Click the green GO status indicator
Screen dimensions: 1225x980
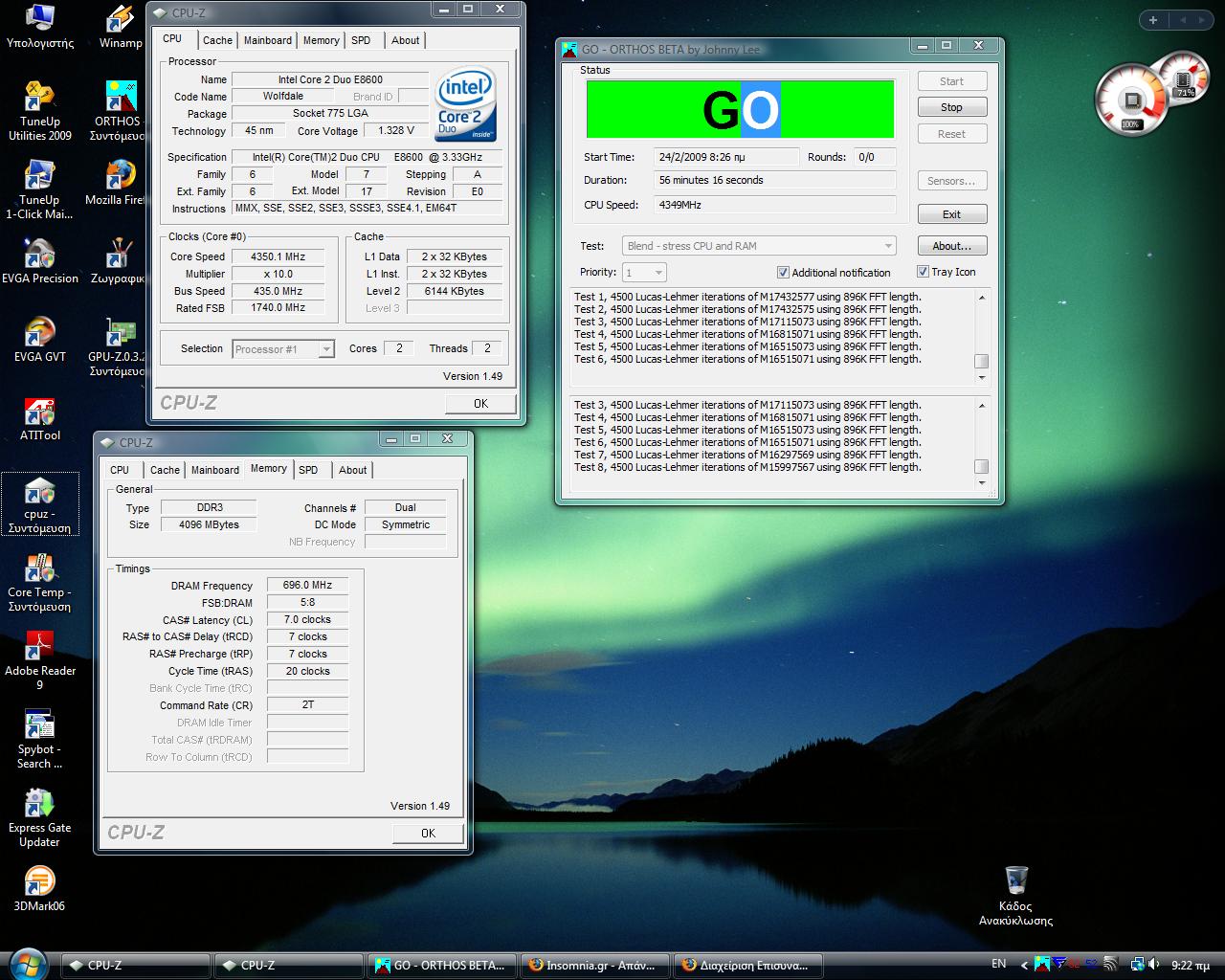(740, 109)
